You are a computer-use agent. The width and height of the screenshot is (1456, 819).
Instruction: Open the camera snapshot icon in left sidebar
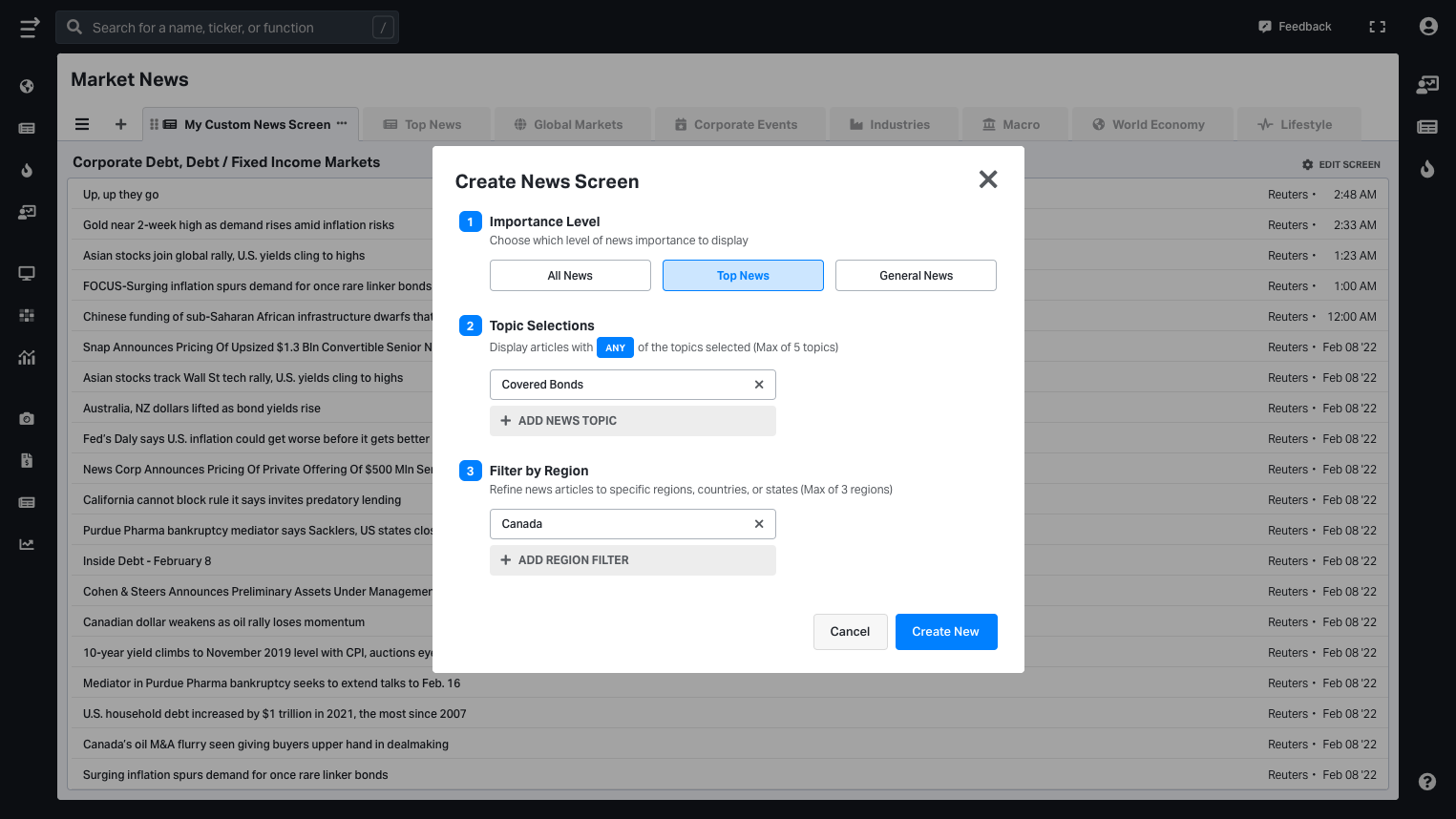click(28, 418)
